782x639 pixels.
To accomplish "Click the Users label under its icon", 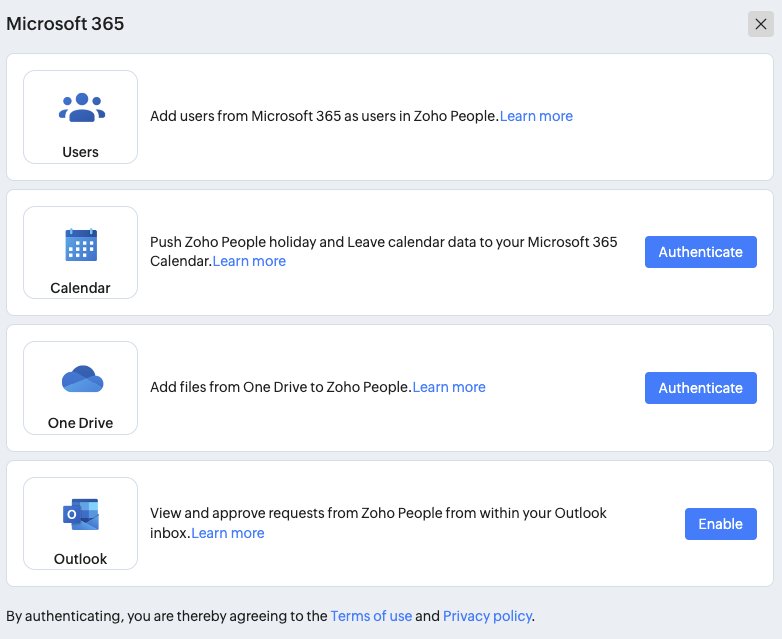I will click(x=81, y=152).
